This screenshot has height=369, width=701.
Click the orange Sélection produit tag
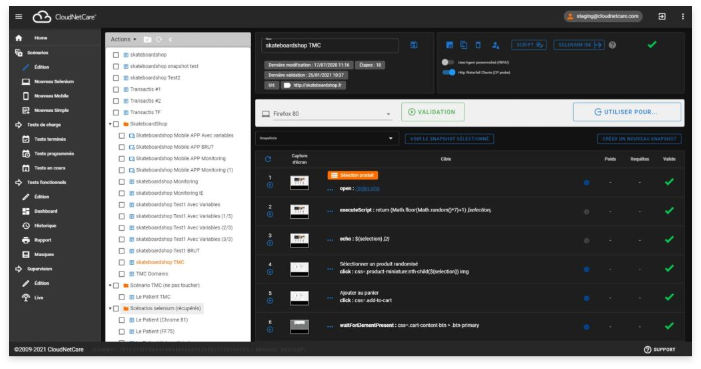coord(353,175)
